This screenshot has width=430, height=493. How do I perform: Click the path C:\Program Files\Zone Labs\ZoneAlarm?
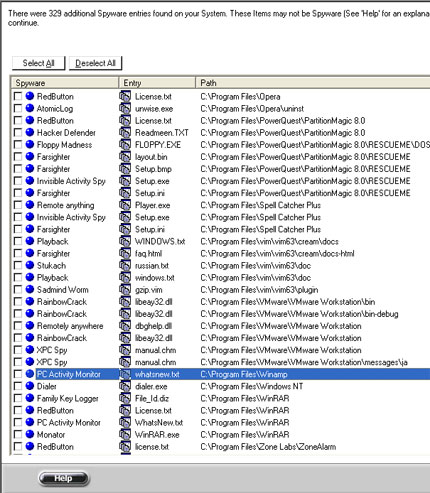268,446
